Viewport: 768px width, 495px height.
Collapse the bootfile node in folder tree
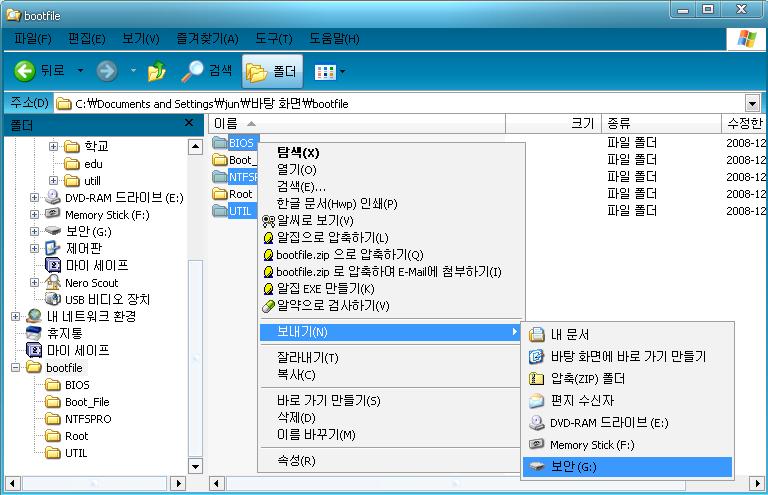(x=16, y=368)
